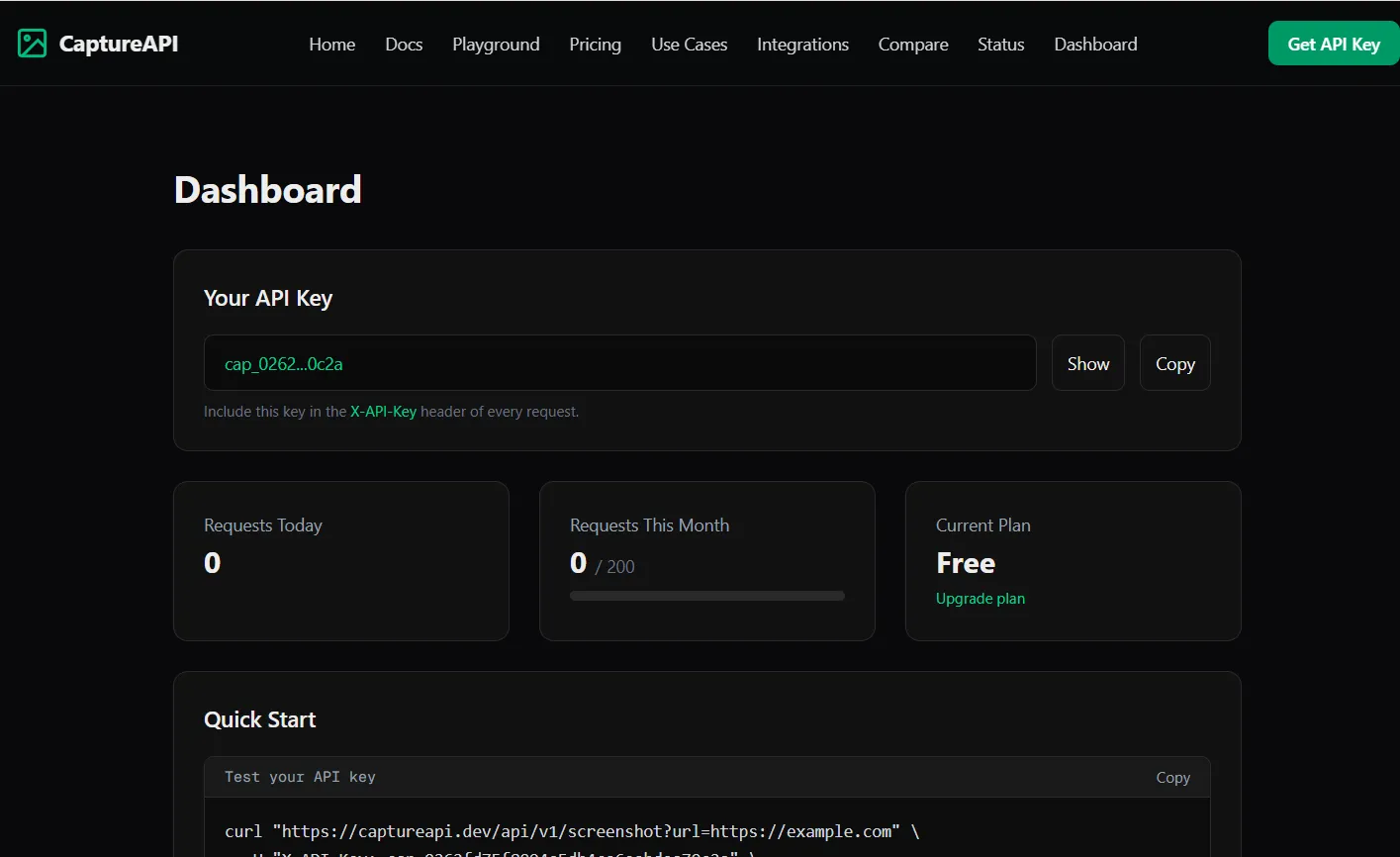Click the Get API Key button

1334,44
